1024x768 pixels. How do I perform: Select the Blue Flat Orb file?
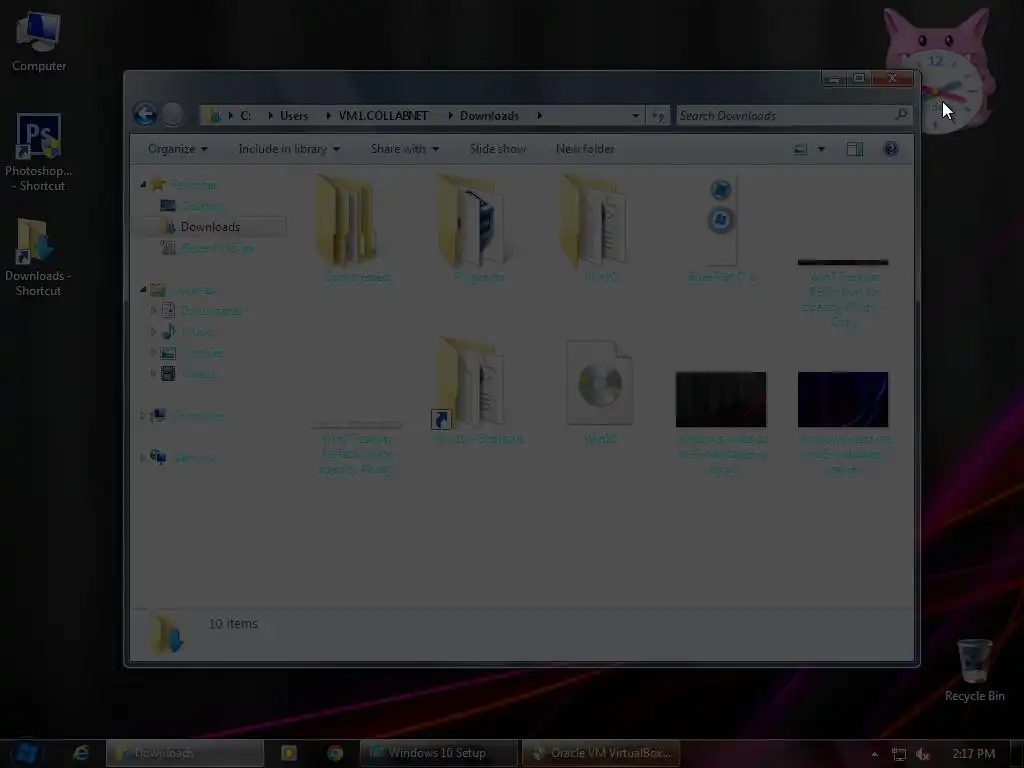coord(722,228)
